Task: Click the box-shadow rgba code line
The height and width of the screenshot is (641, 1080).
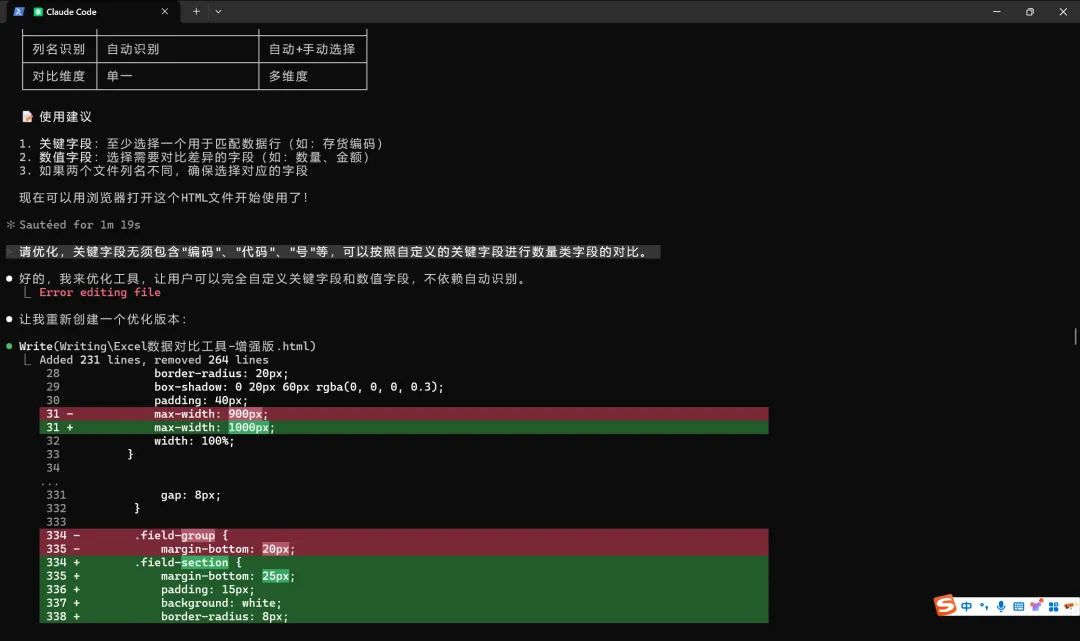Action: click(298, 387)
